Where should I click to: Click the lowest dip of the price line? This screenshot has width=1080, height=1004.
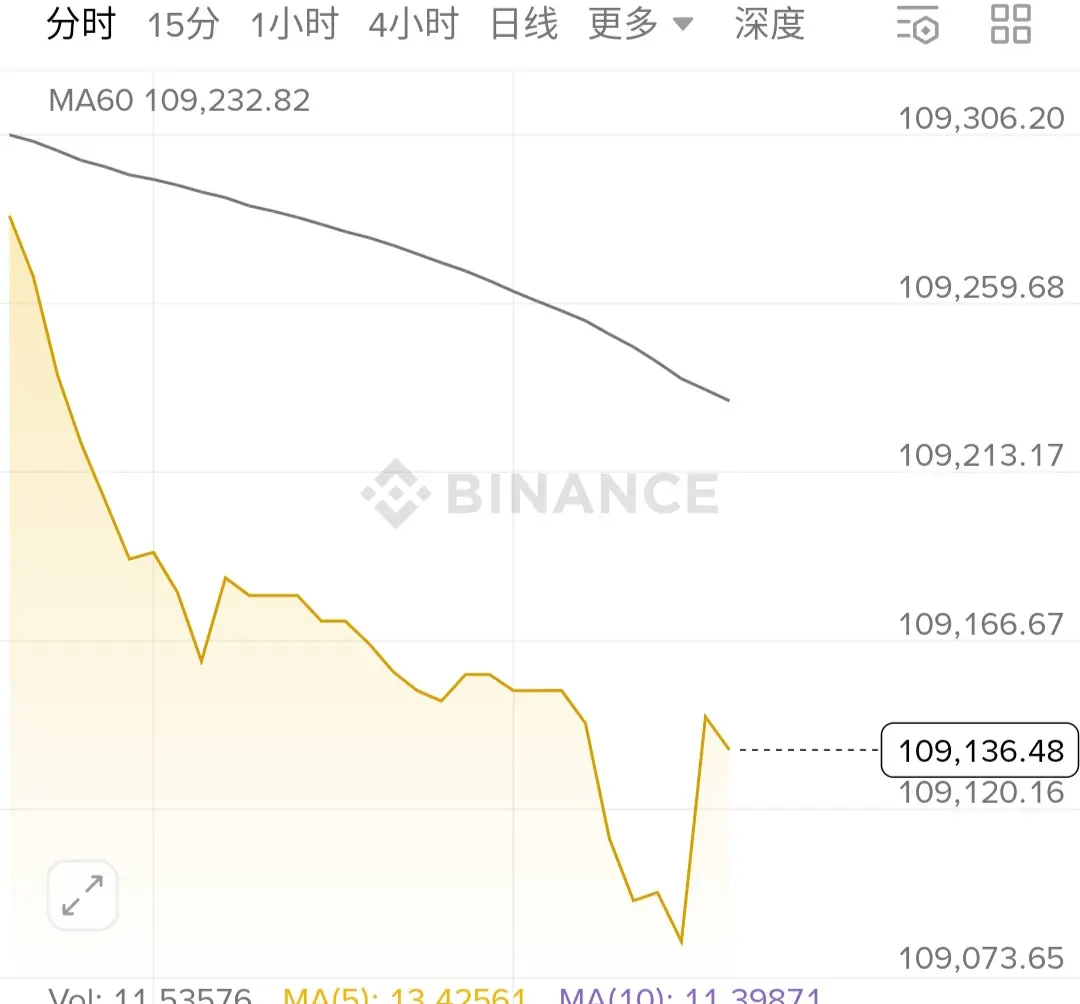tap(681, 943)
